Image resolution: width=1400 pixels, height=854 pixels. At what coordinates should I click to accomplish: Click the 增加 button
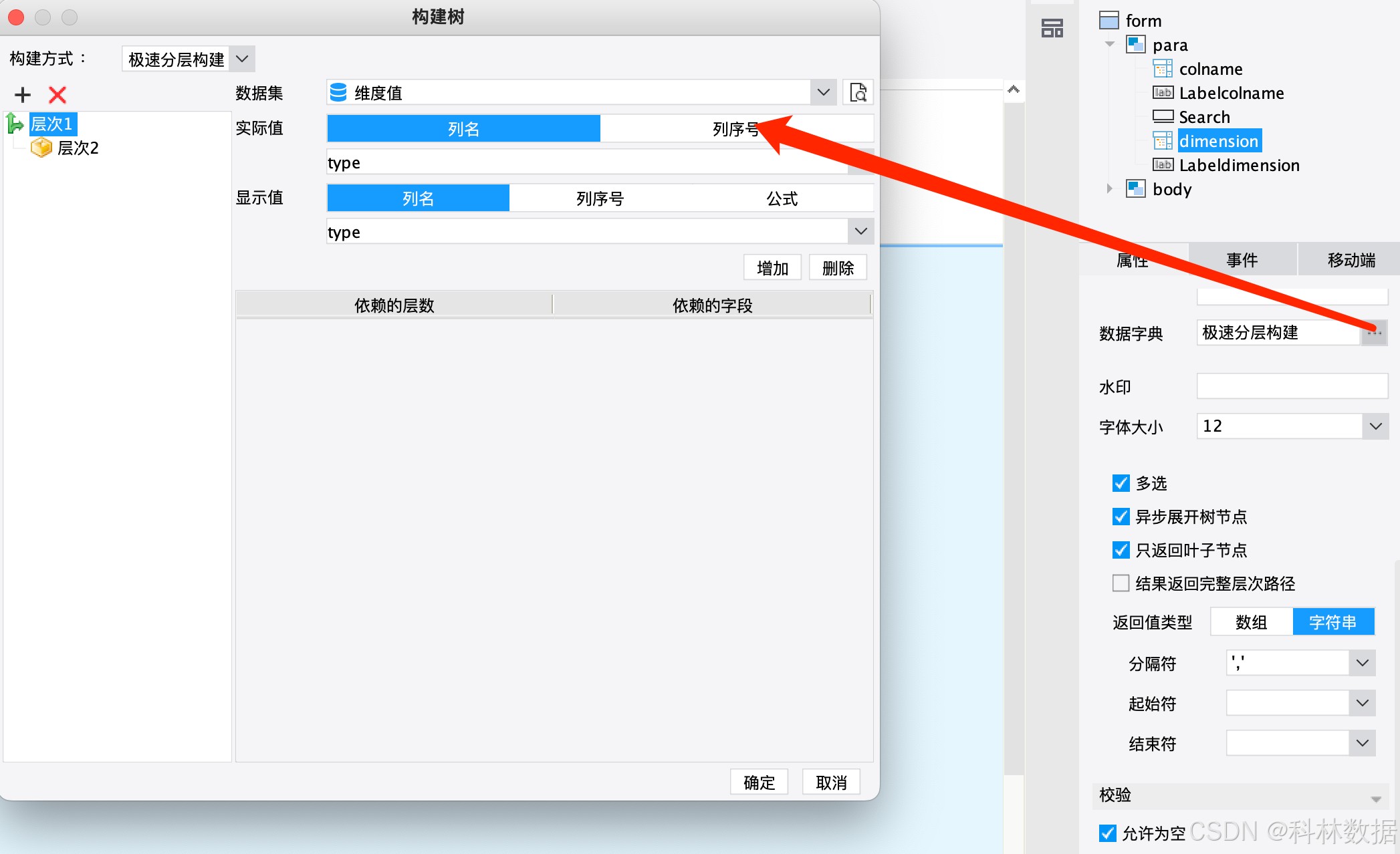772,268
